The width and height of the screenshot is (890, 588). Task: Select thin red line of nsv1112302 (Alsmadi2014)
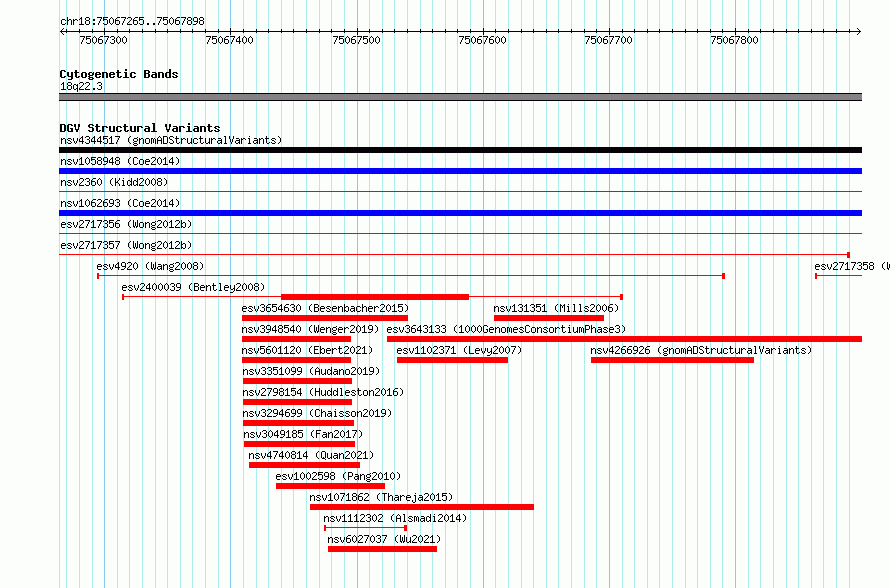365,528
